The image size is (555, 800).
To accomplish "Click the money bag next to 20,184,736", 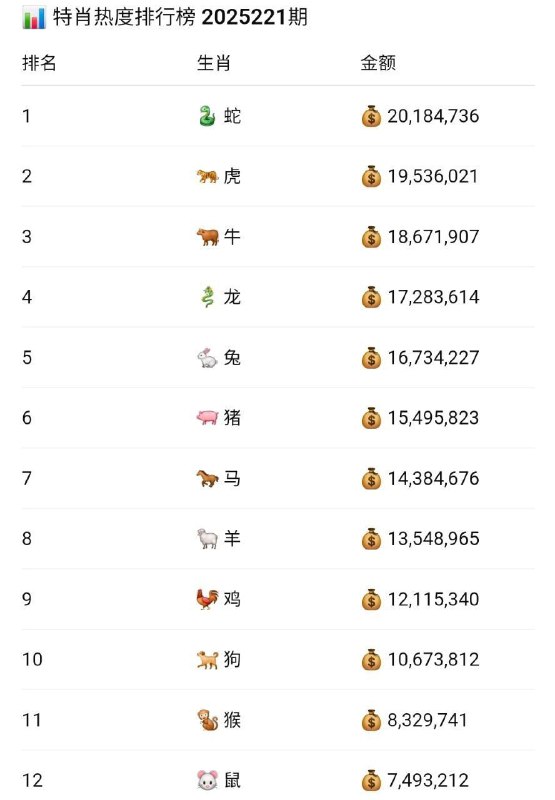I will 371,116.
